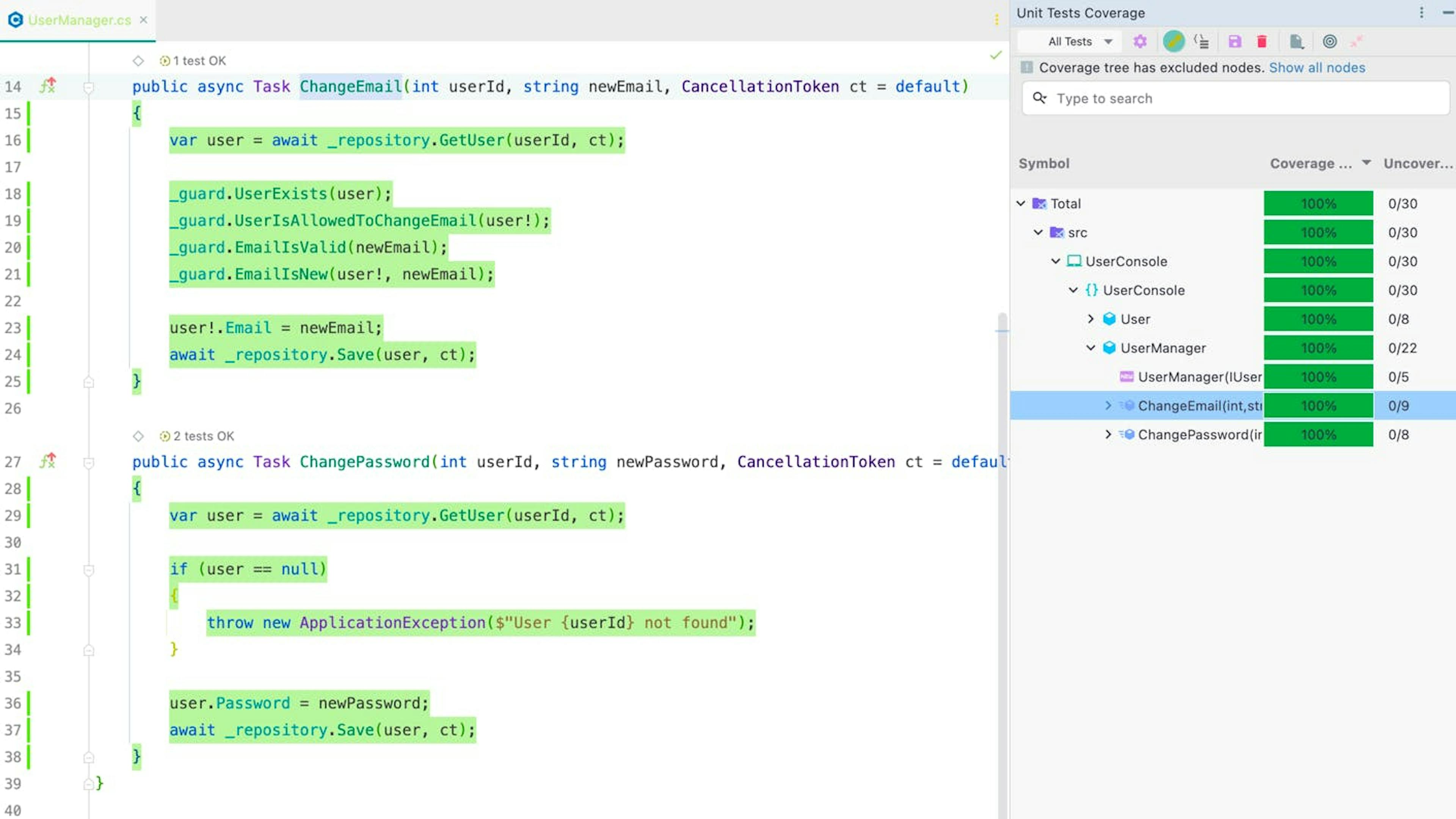Toggle fold marker for ChangeEmail method
The width and height of the screenshot is (1456, 819).
coord(89,87)
